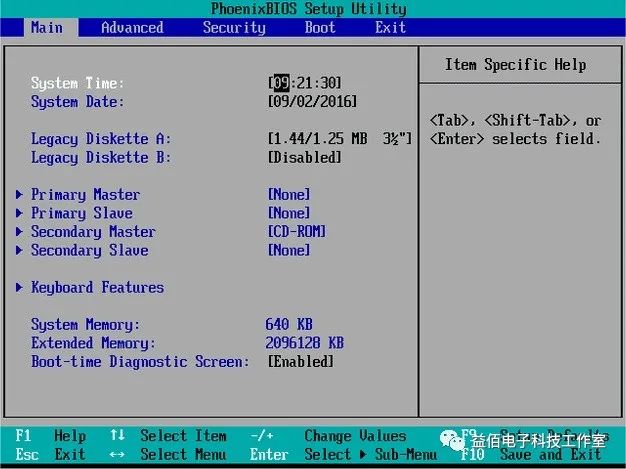Click the Esc Exit key hint
The image size is (626, 469).
(51, 454)
